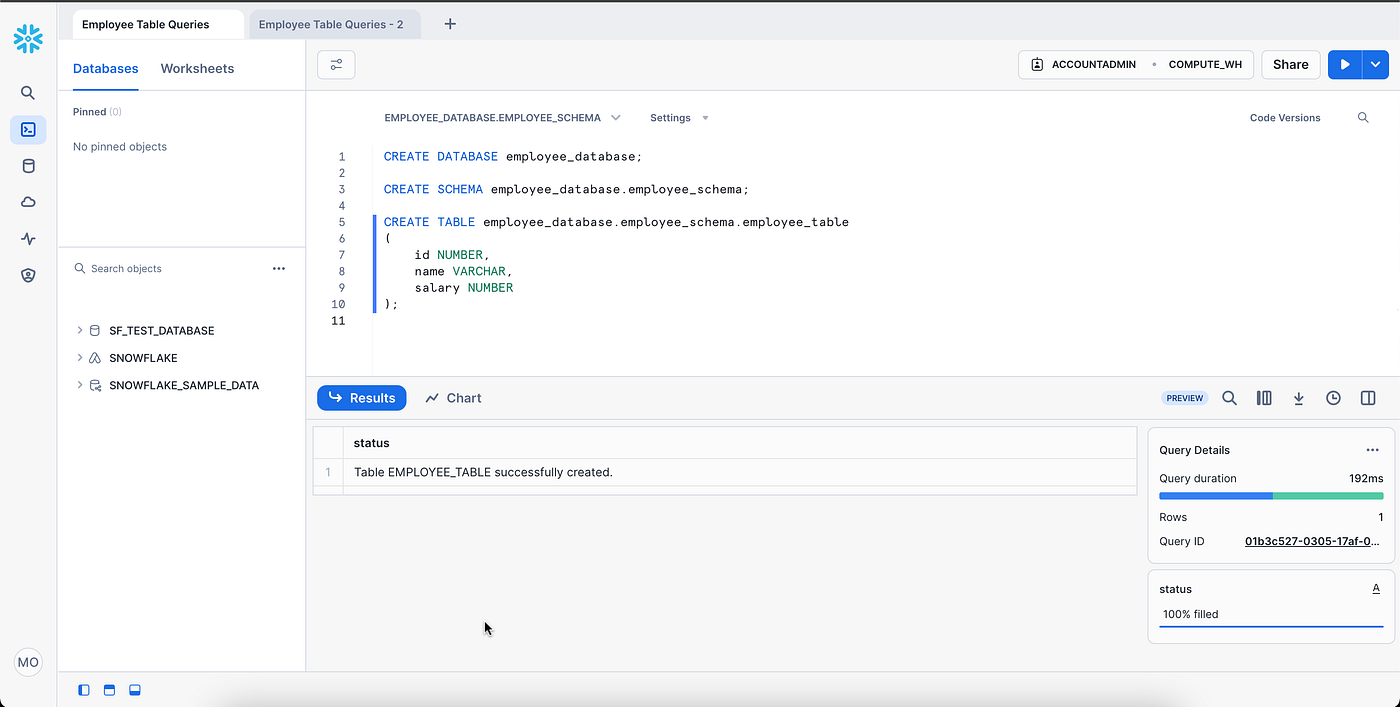The image size is (1400, 707).
Task: Show the Results tab
Action: (362, 398)
